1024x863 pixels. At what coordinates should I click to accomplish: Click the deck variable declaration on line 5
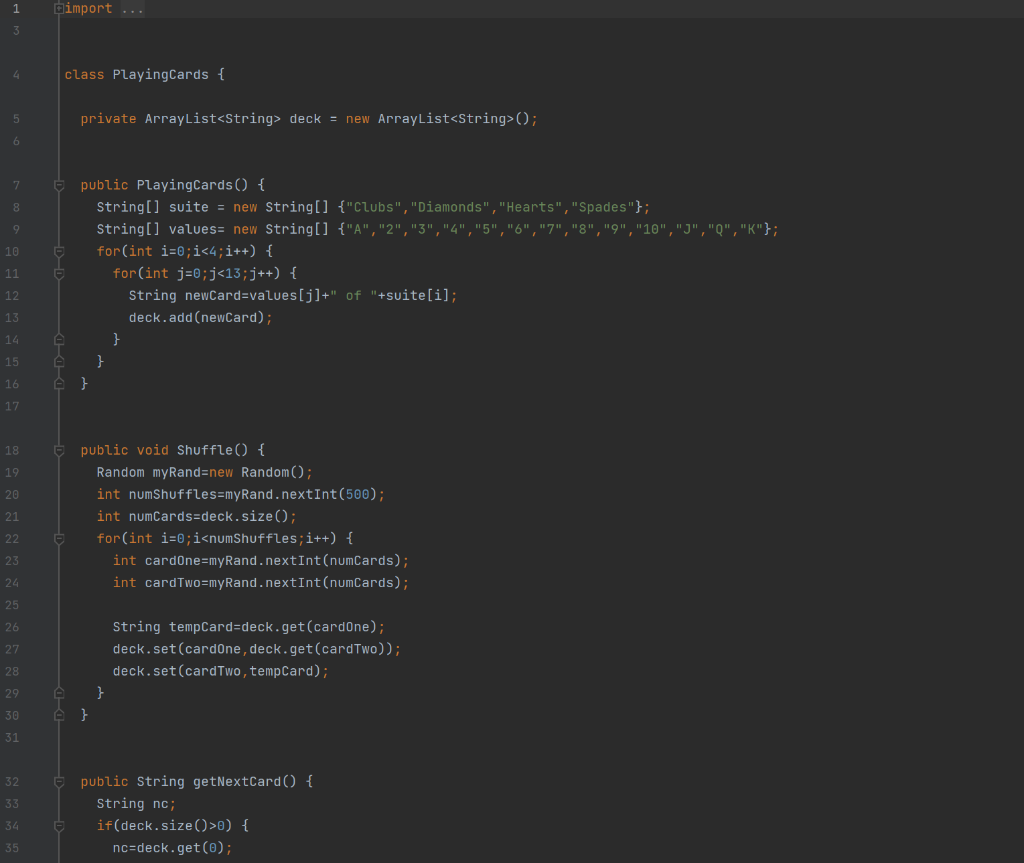point(304,118)
